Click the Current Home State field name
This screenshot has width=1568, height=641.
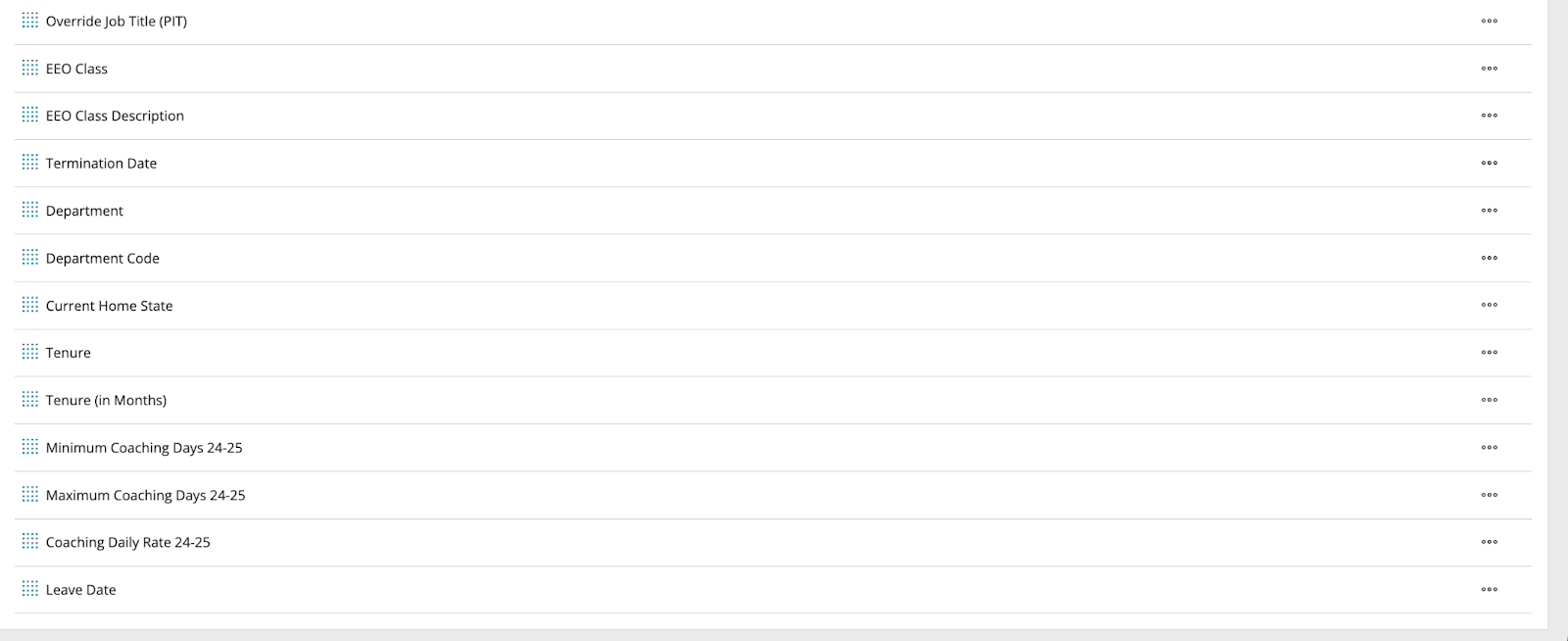109,306
